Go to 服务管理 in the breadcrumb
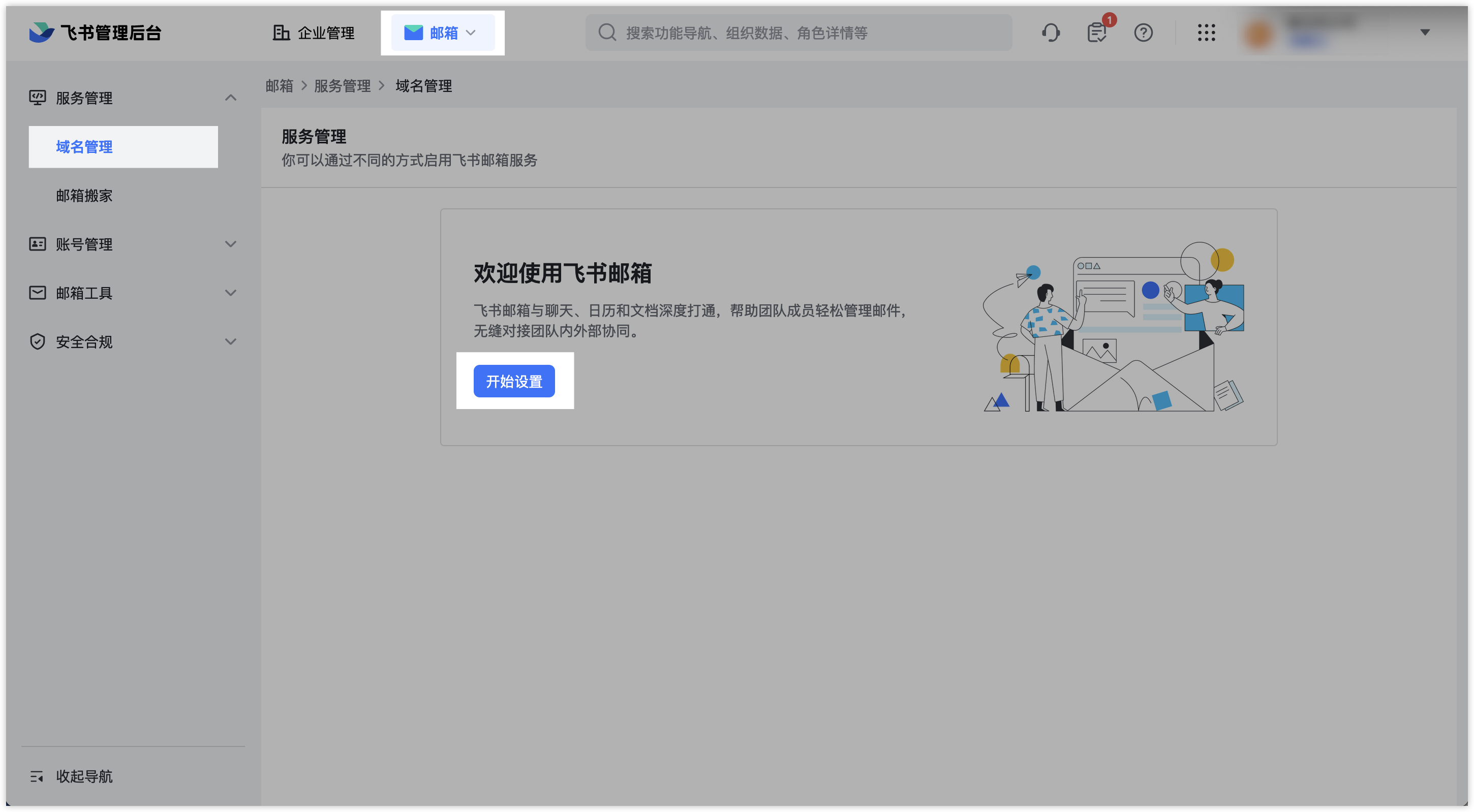Viewport: 1474px width, 812px height. click(x=342, y=86)
